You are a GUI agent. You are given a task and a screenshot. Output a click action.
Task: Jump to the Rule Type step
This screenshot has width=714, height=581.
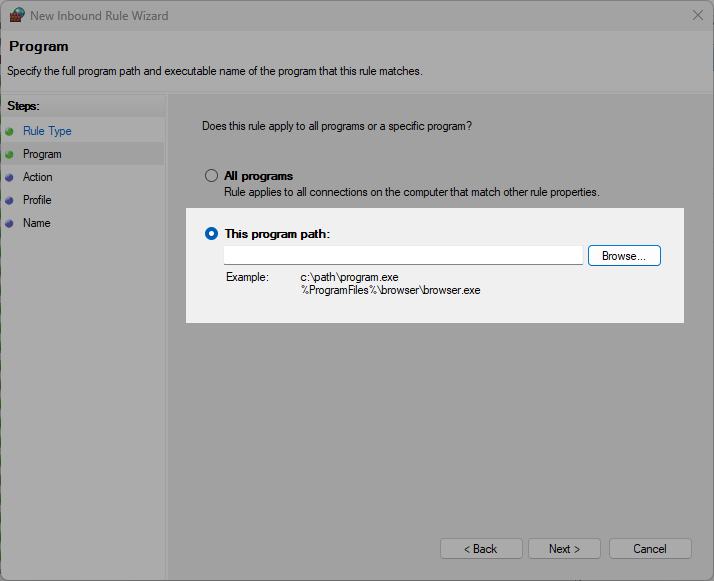click(47, 131)
